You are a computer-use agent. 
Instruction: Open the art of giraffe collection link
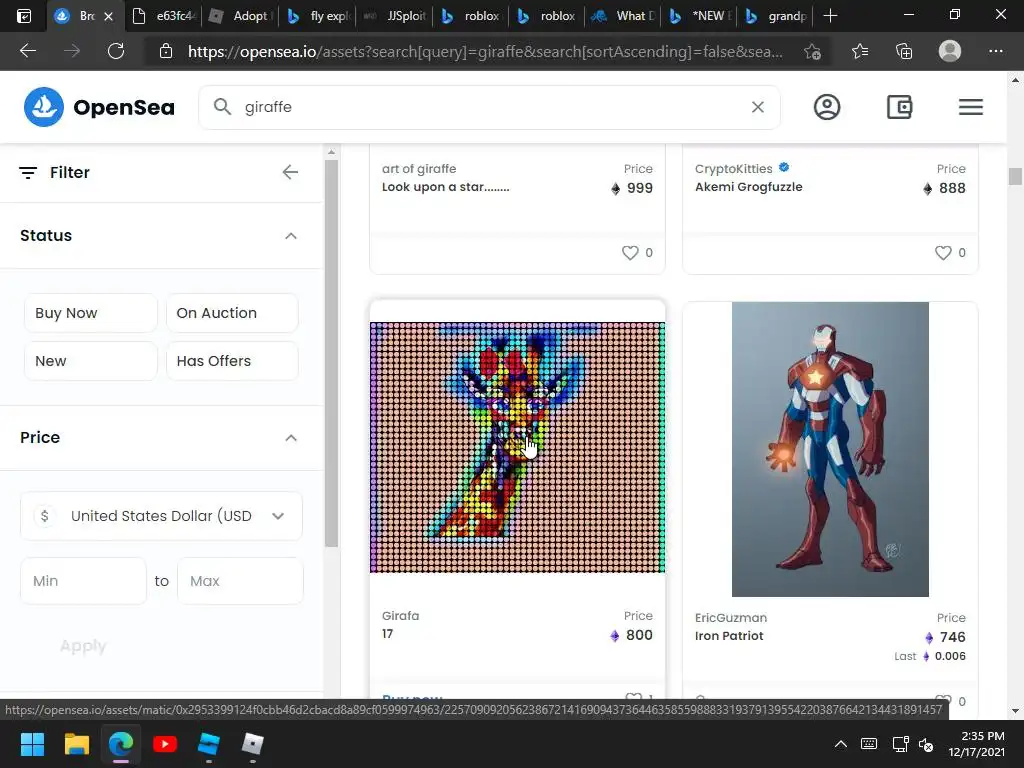pos(419,168)
